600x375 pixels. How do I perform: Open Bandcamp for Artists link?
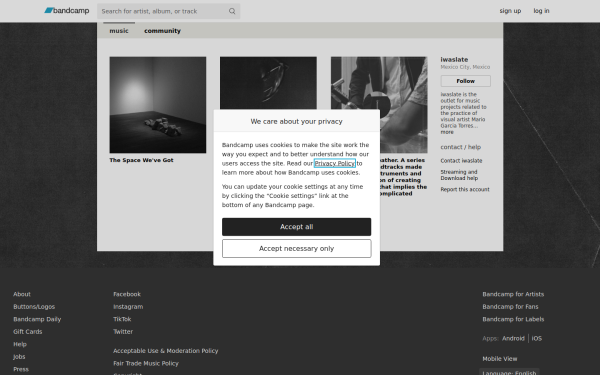point(513,294)
